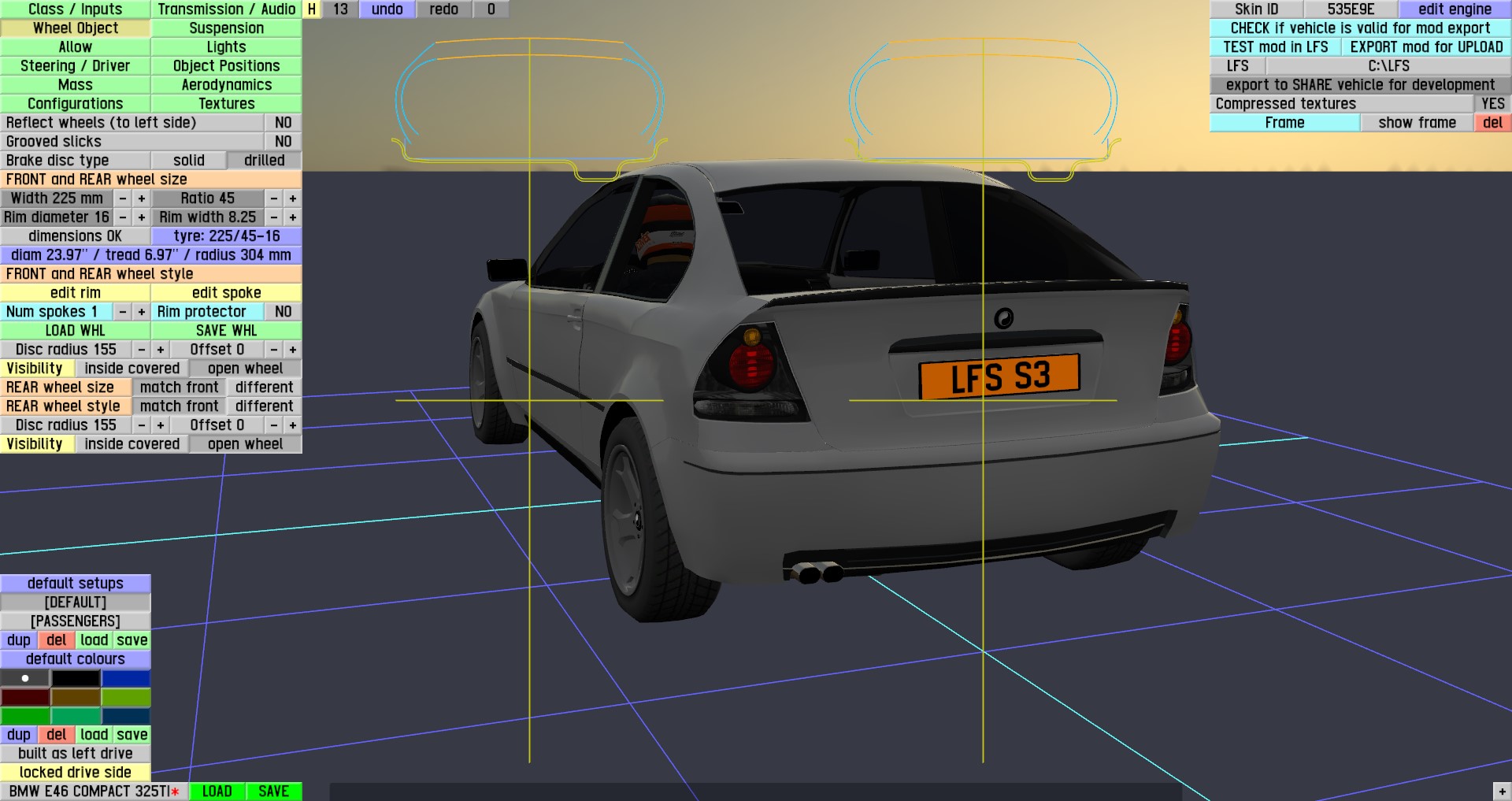Set REAR wheel size to match front
The width and height of the screenshot is (1512, 801).
180,388
